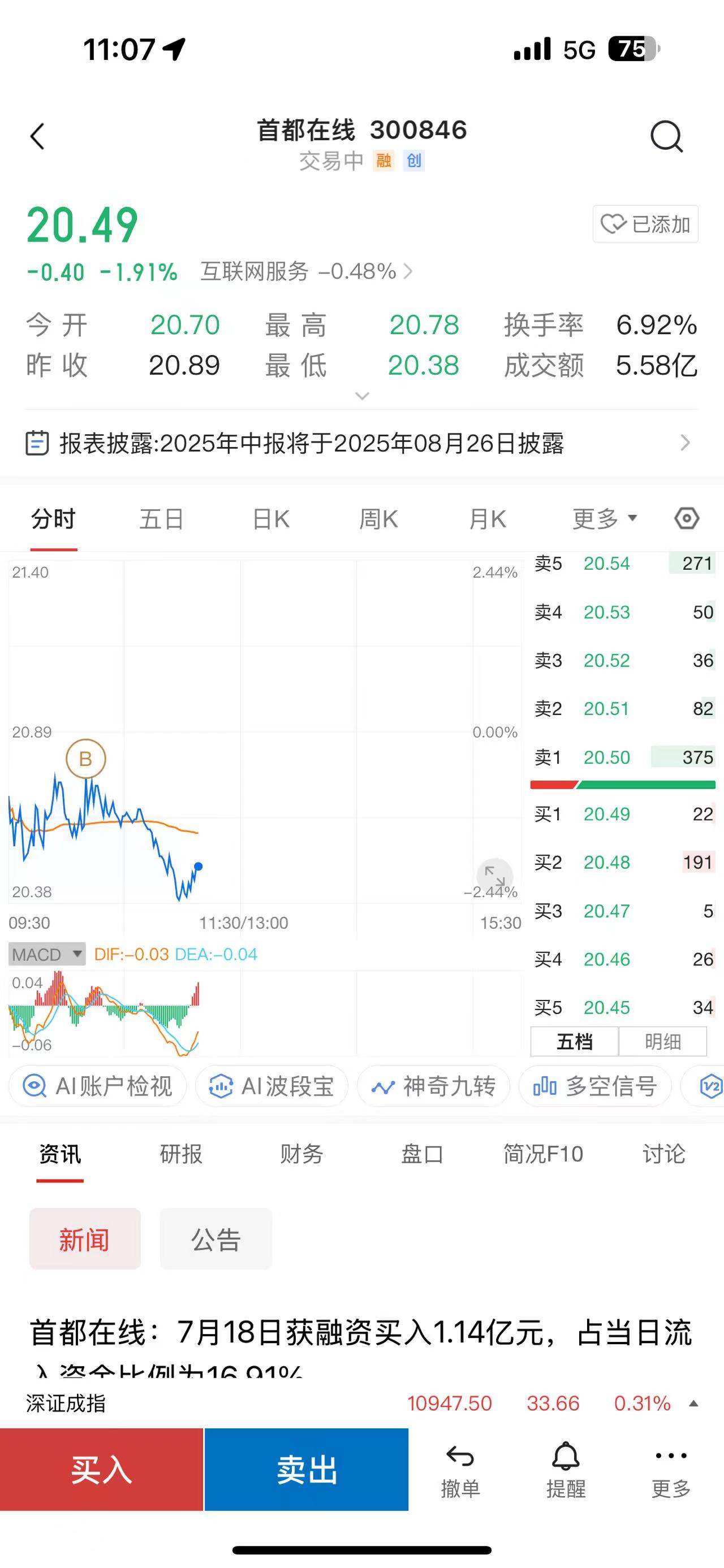Image resolution: width=724 pixels, height=1568 pixels.
Task: Expand chart to fullscreen icon
Action: [x=494, y=877]
